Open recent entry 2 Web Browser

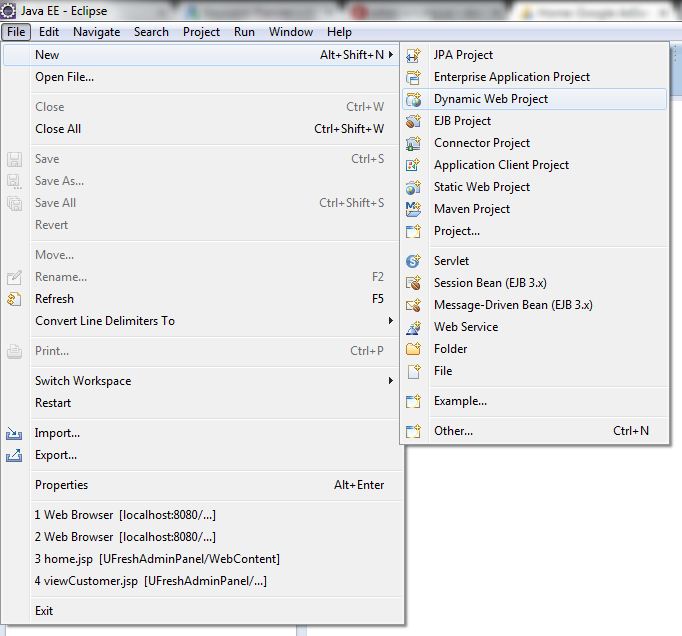click(x=201, y=537)
